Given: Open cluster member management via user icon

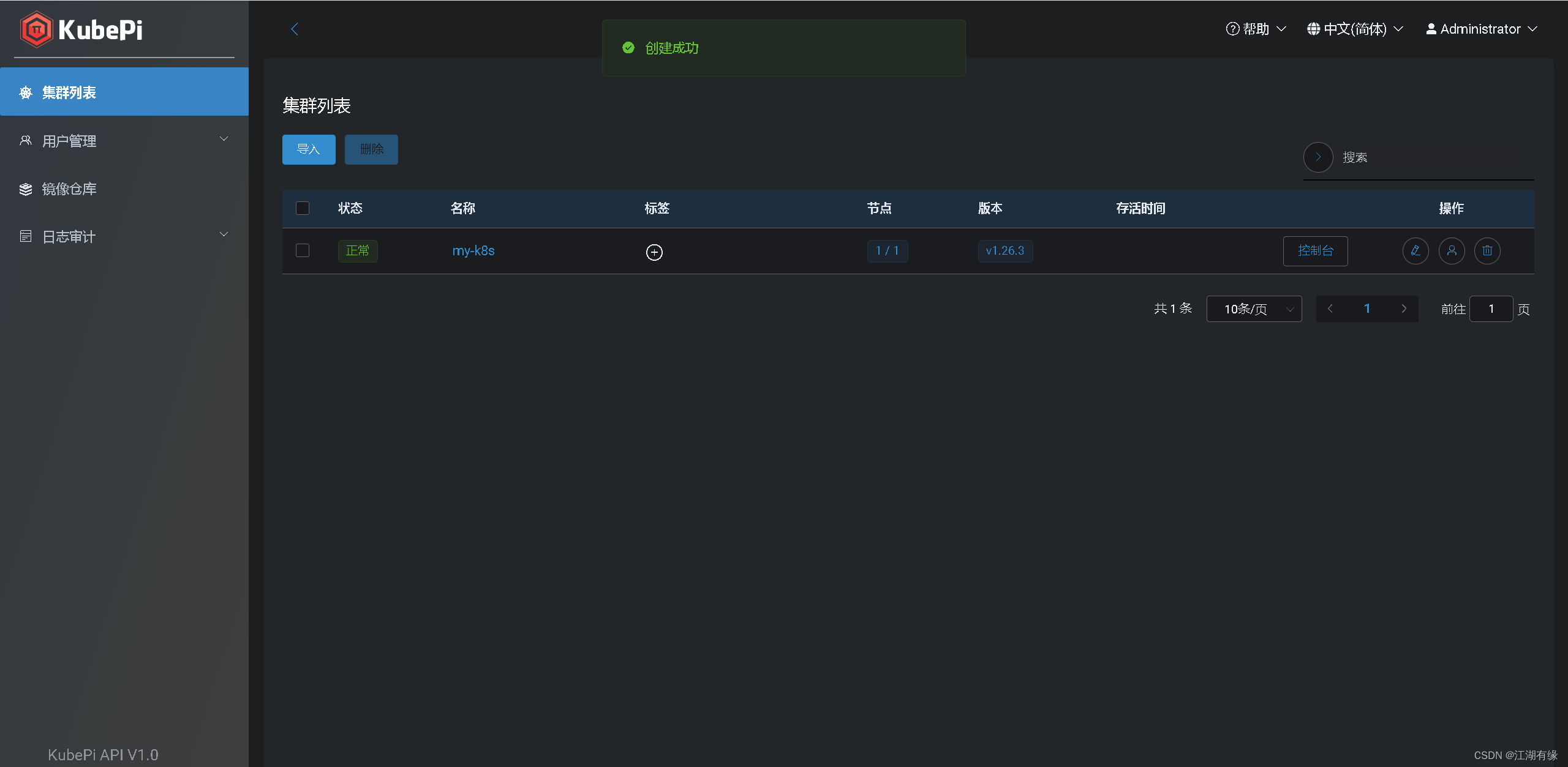Looking at the screenshot, I should (x=1452, y=251).
